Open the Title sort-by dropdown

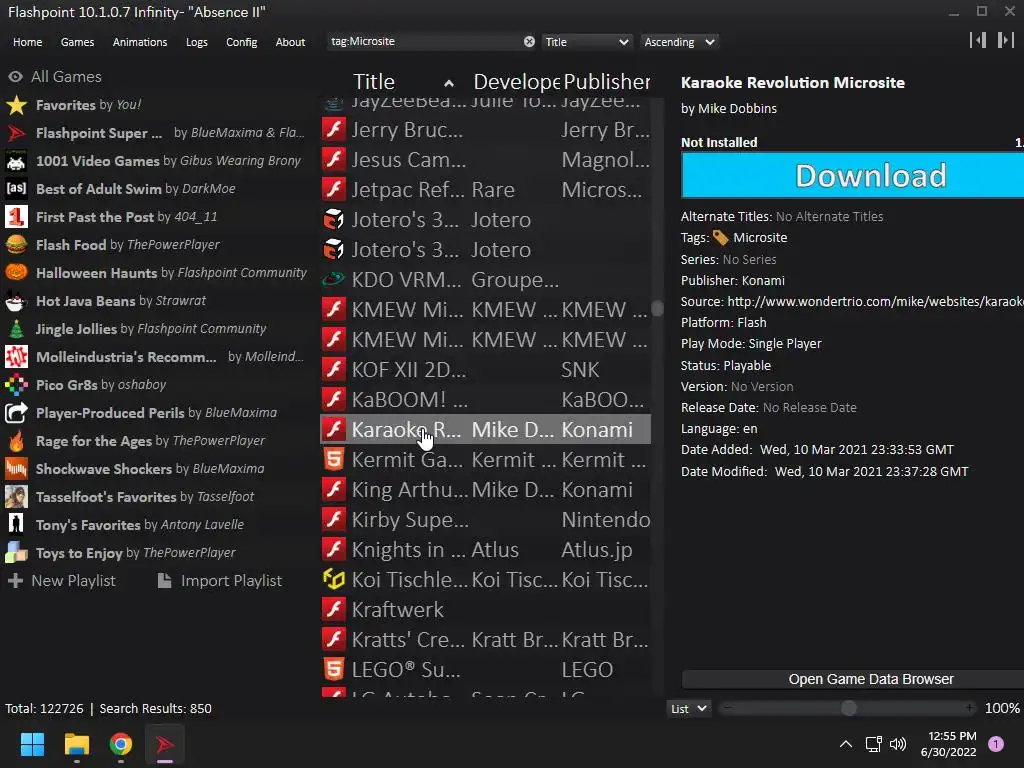pyautogui.click(x=586, y=42)
